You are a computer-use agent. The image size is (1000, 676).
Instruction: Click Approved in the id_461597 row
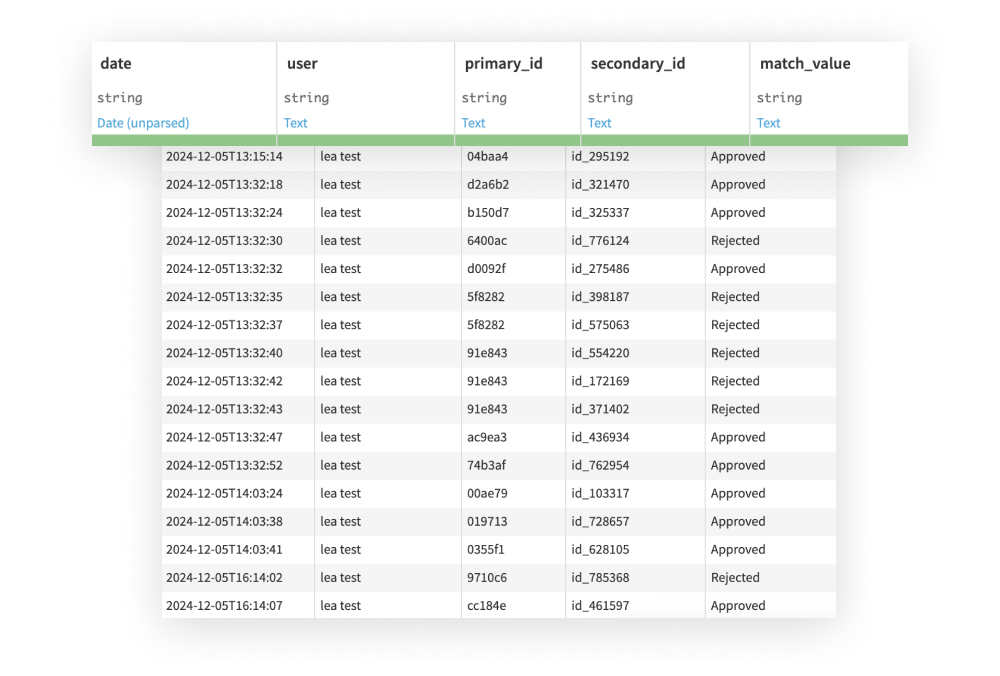(738, 606)
